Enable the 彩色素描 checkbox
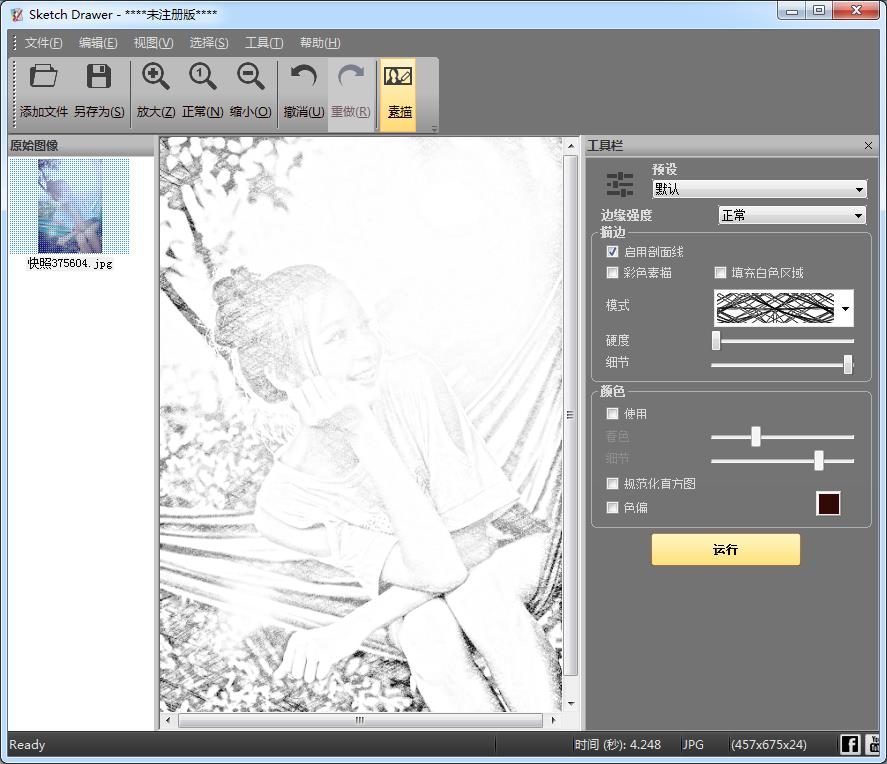The image size is (887, 764). click(x=613, y=273)
